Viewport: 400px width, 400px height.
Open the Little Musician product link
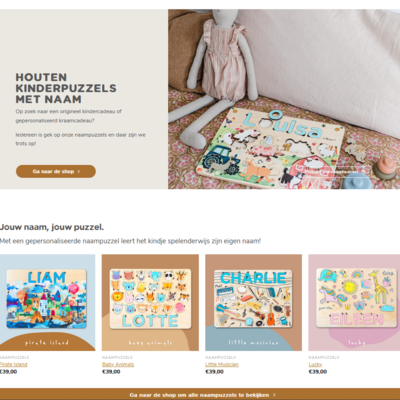222,364
